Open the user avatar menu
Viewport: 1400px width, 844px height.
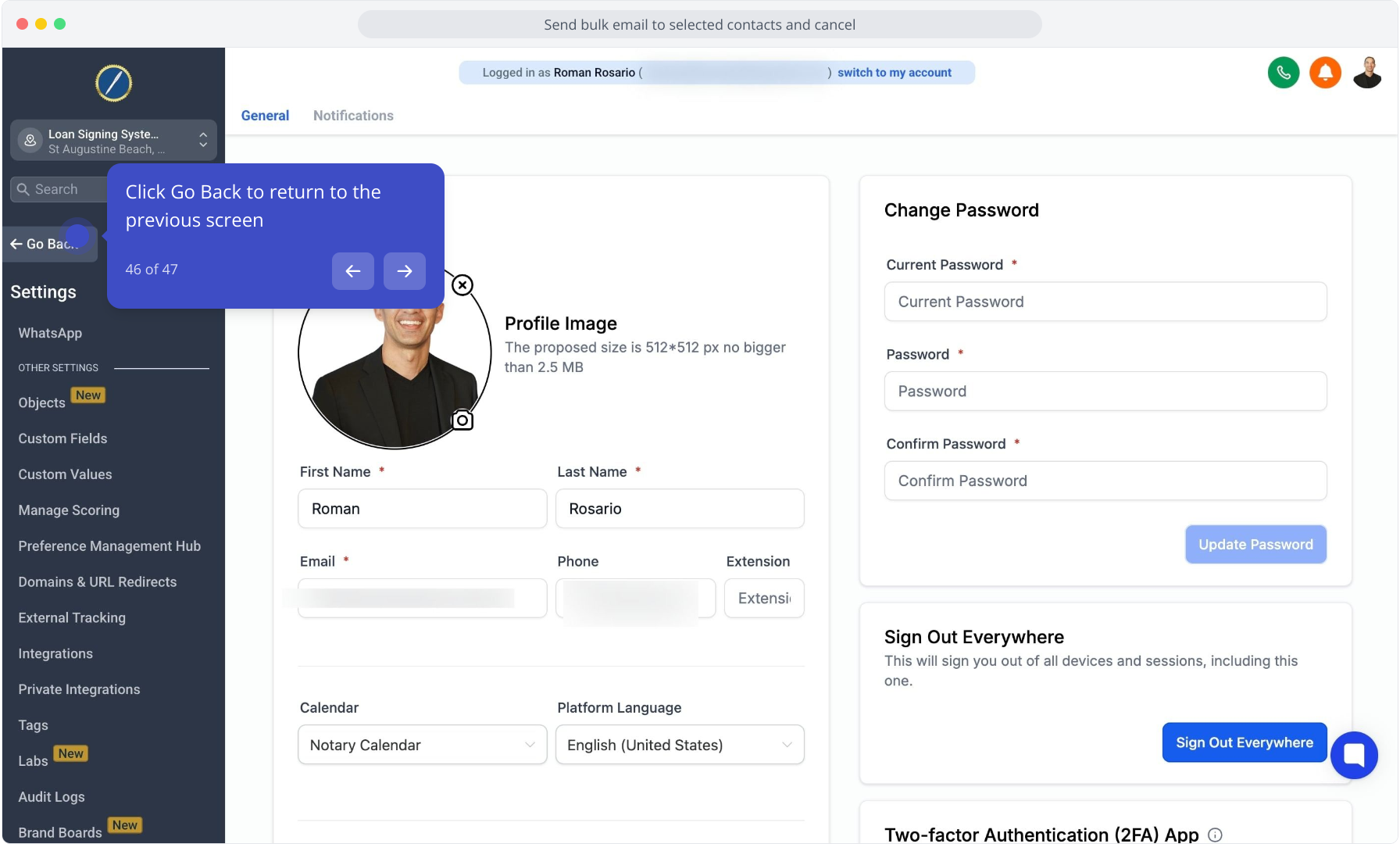(1367, 73)
